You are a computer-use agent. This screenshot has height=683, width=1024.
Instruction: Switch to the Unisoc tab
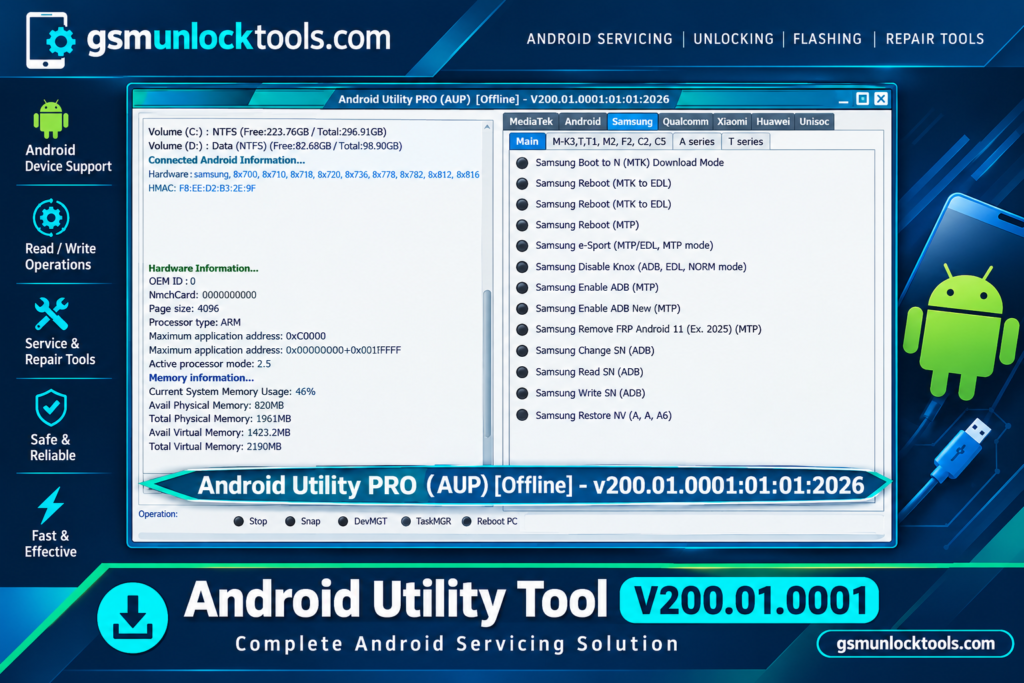[x=814, y=121]
